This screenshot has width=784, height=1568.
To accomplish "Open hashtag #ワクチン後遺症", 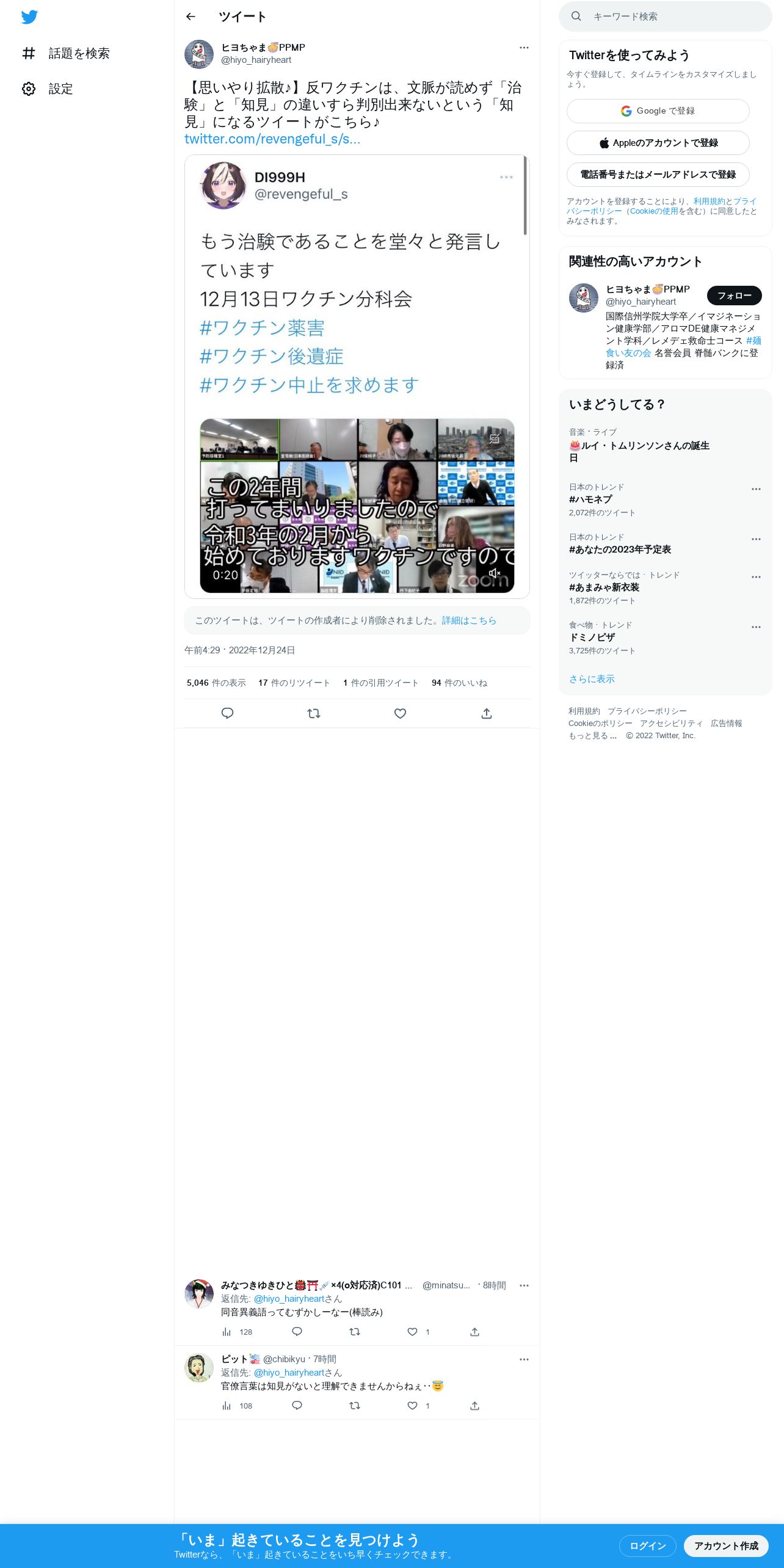I will pos(272,357).
